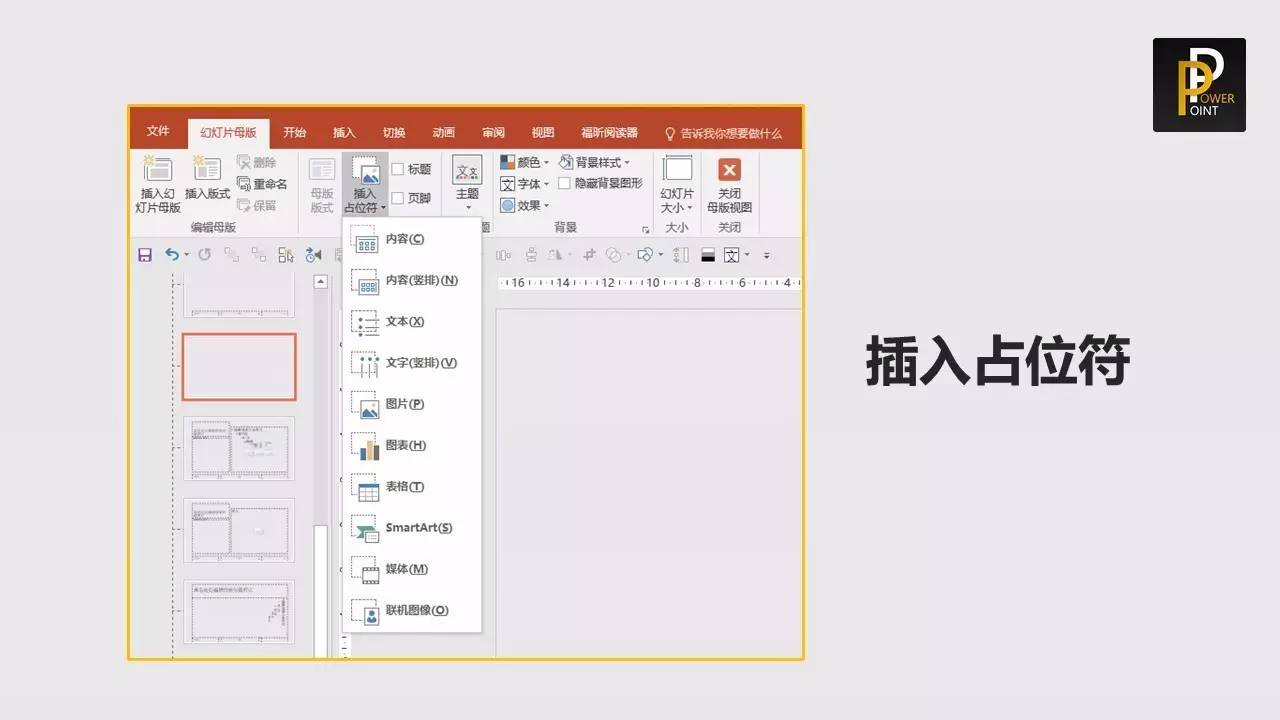Enable the 隐藏背景图形 checkbox

(x=565, y=183)
